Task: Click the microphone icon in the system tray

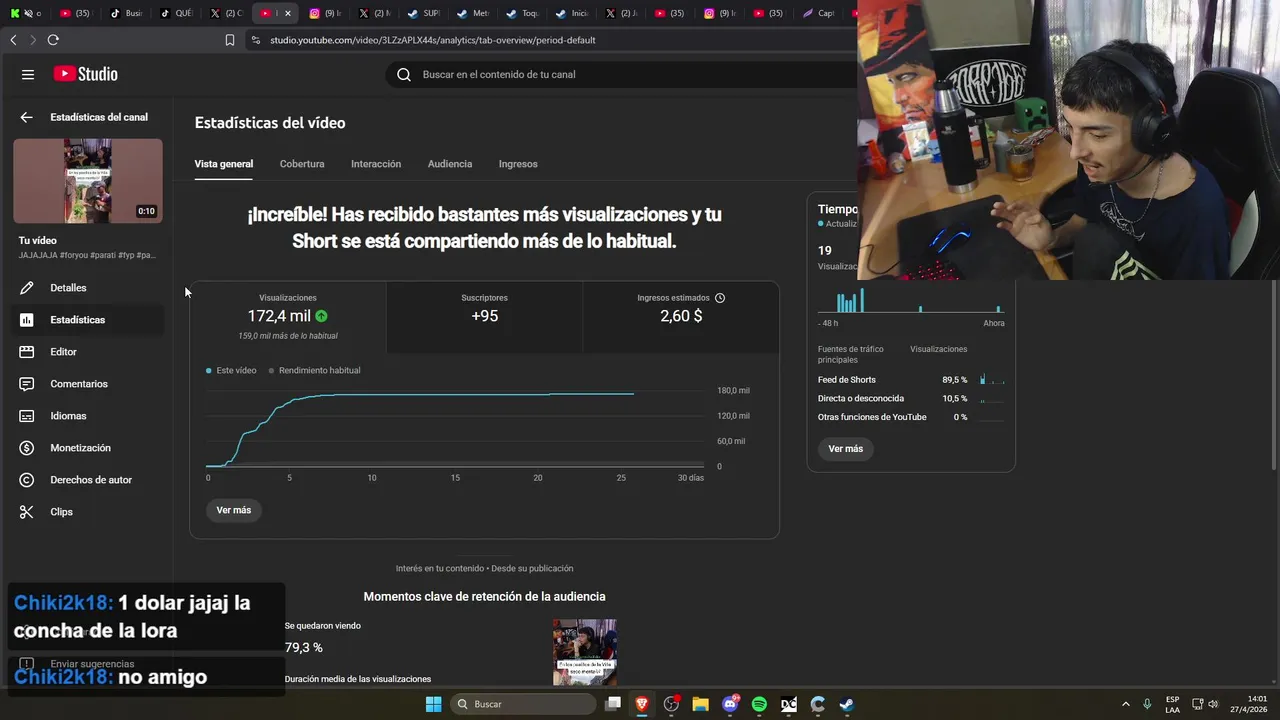Action: coord(1147,704)
